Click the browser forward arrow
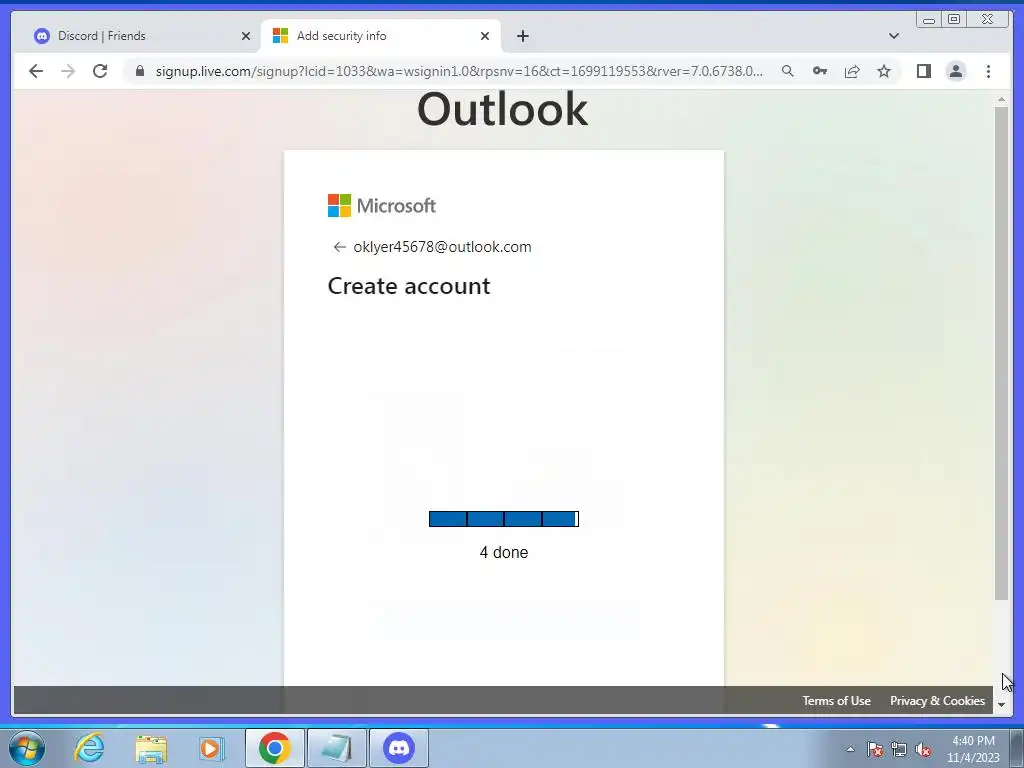 click(68, 71)
